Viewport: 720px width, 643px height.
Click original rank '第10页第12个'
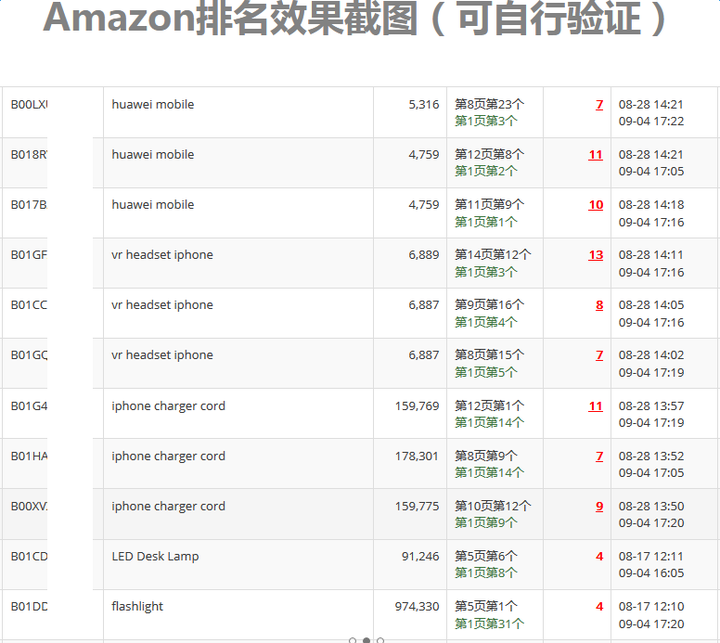click(x=493, y=506)
